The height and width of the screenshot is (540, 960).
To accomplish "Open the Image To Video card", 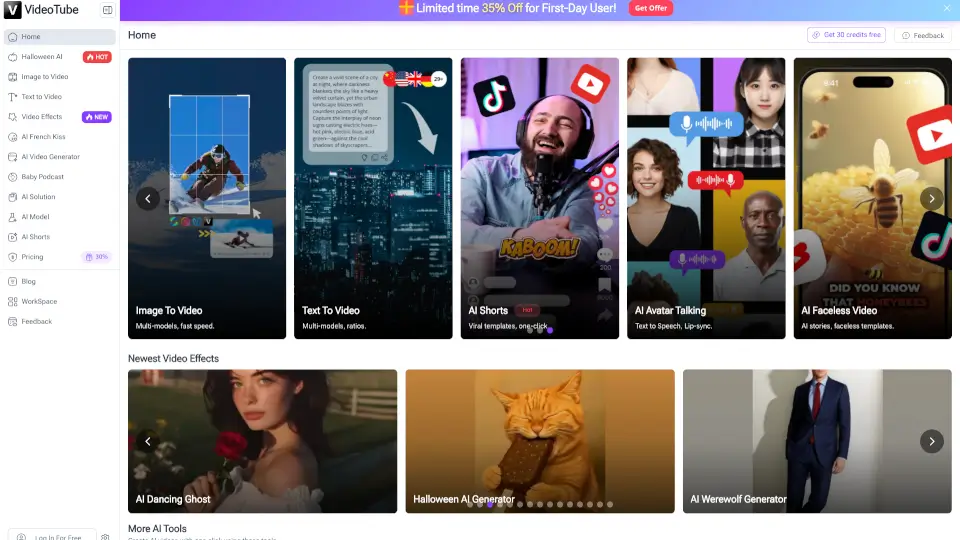I will click(x=207, y=198).
